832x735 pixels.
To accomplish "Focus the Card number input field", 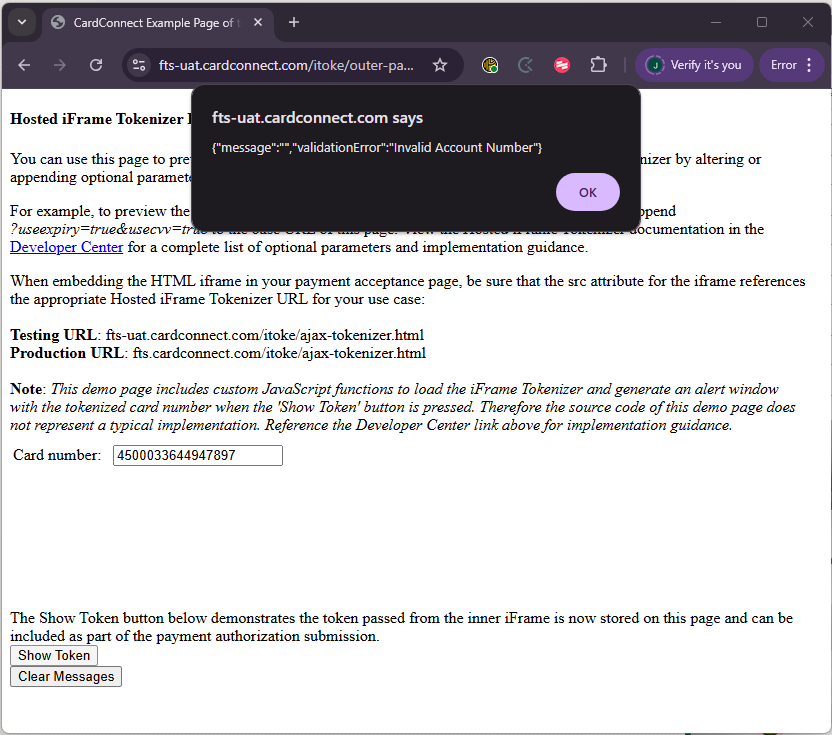I will pos(197,455).
